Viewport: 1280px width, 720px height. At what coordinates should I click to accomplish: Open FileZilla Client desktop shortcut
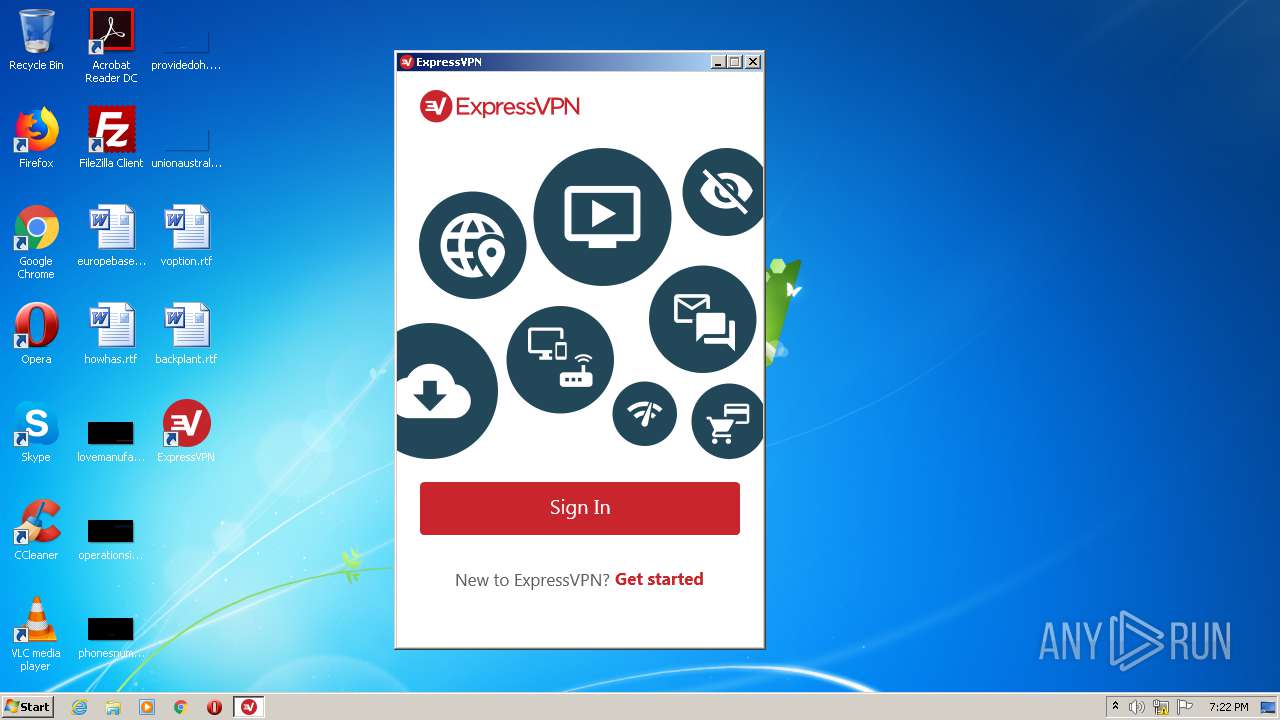pos(111,139)
